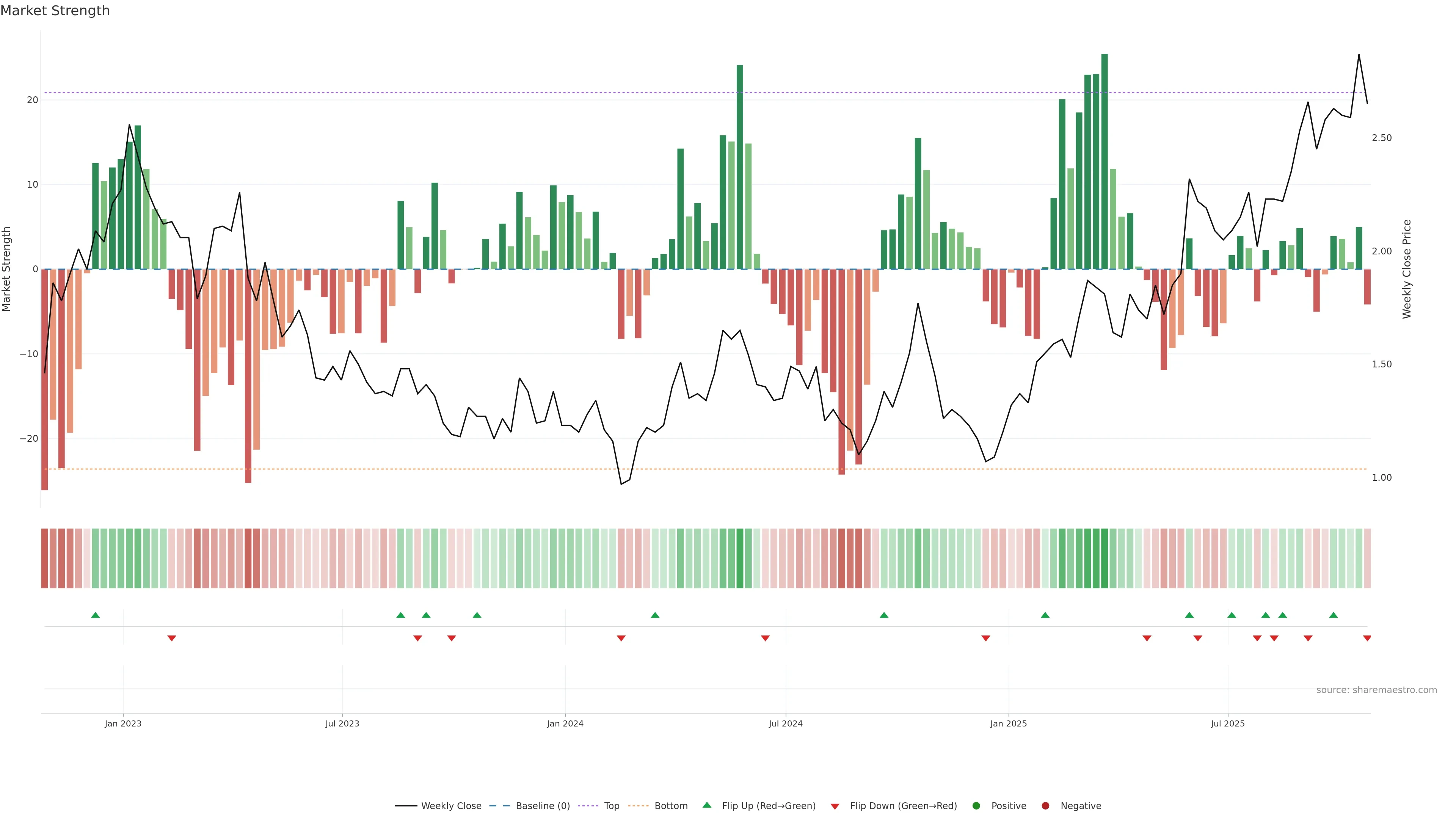The height and width of the screenshot is (819, 1456).
Task: Click first red flip-down marker after Jan 2023
Action: (x=172, y=638)
